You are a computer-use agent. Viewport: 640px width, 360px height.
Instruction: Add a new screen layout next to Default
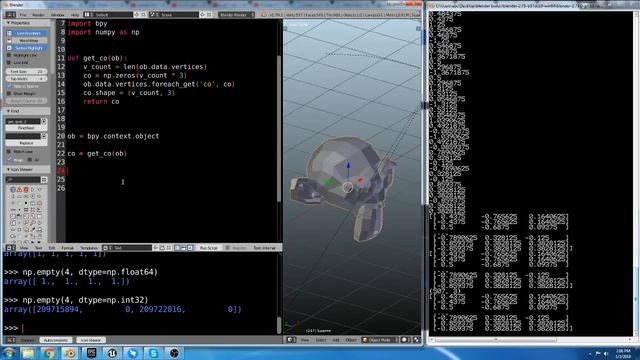(x=137, y=15)
